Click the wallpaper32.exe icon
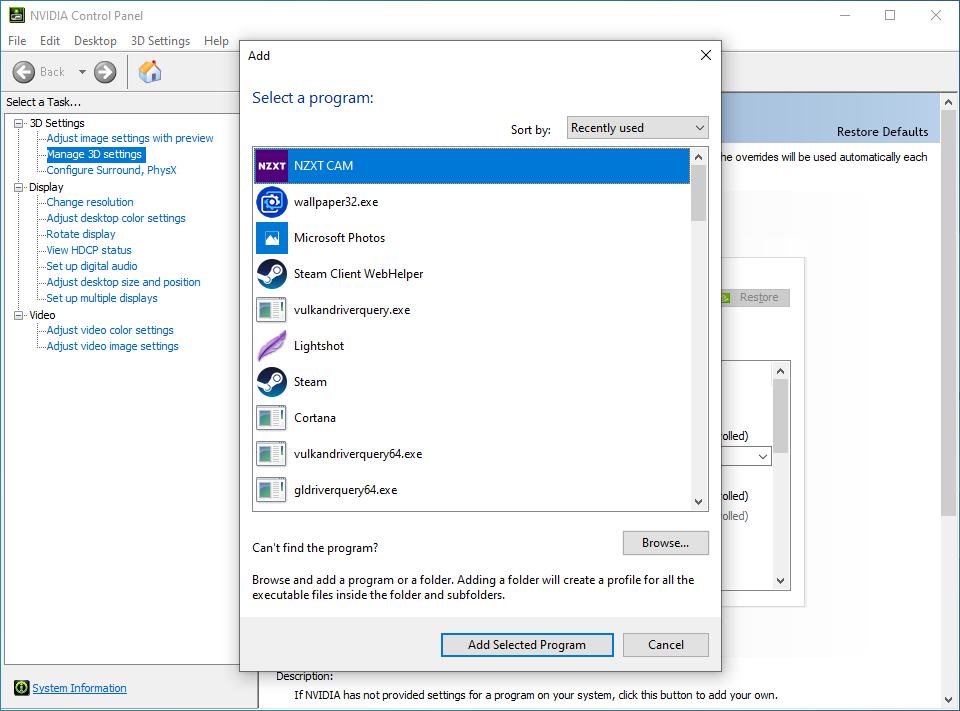Image resolution: width=960 pixels, height=711 pixels. pos(271,202)
